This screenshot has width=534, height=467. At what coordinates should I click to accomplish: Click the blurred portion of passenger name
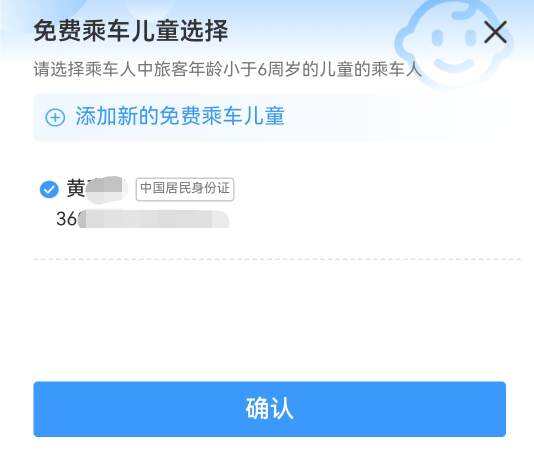pos(105,189)
